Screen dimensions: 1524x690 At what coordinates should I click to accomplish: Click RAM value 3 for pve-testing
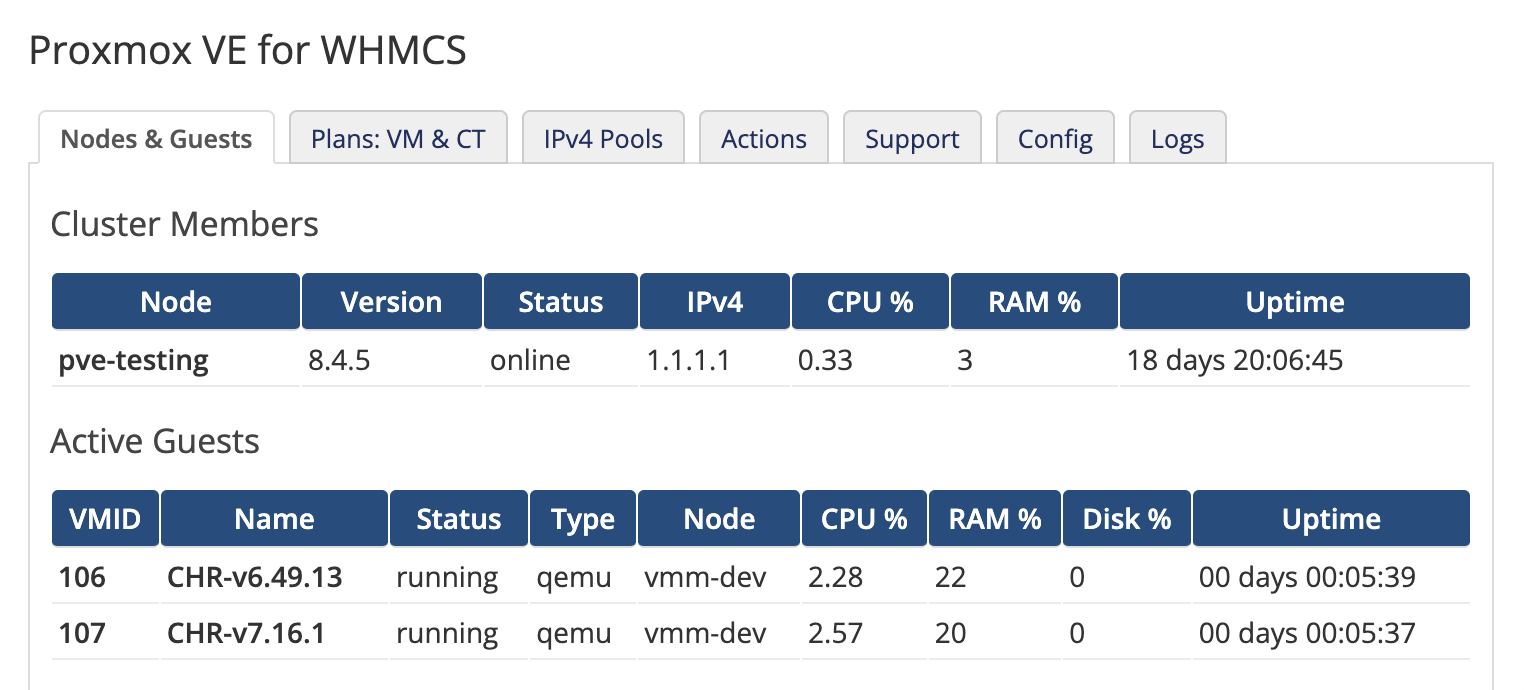(x=964, y=360)
